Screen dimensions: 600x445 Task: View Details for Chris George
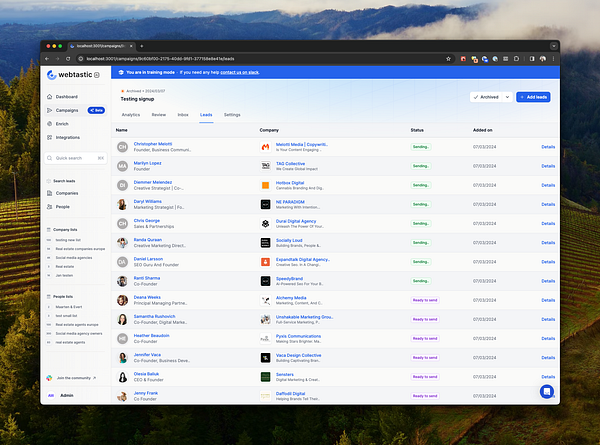pyautogui.click(x=548, y=223)
